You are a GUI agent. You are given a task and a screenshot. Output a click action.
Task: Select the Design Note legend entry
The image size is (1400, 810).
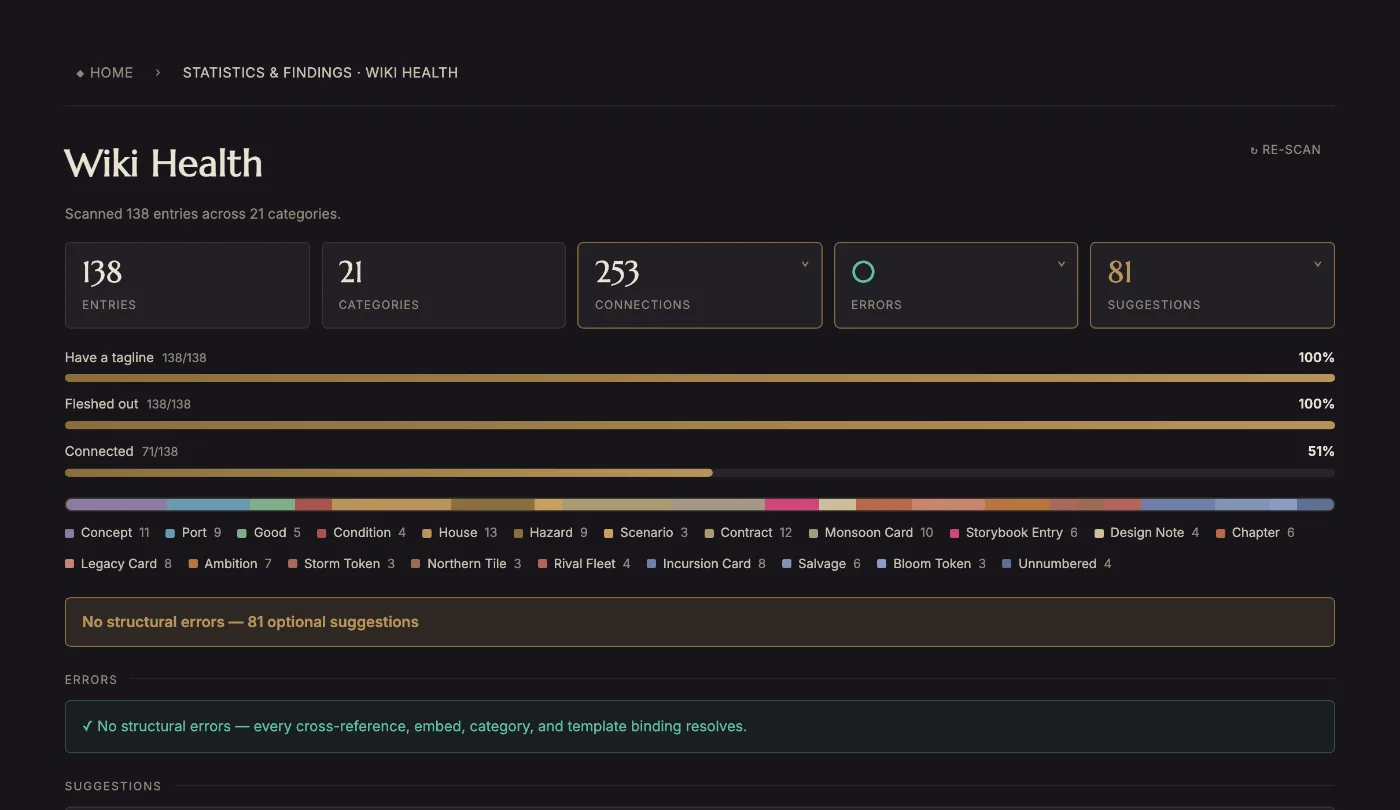pos(1147,533)
